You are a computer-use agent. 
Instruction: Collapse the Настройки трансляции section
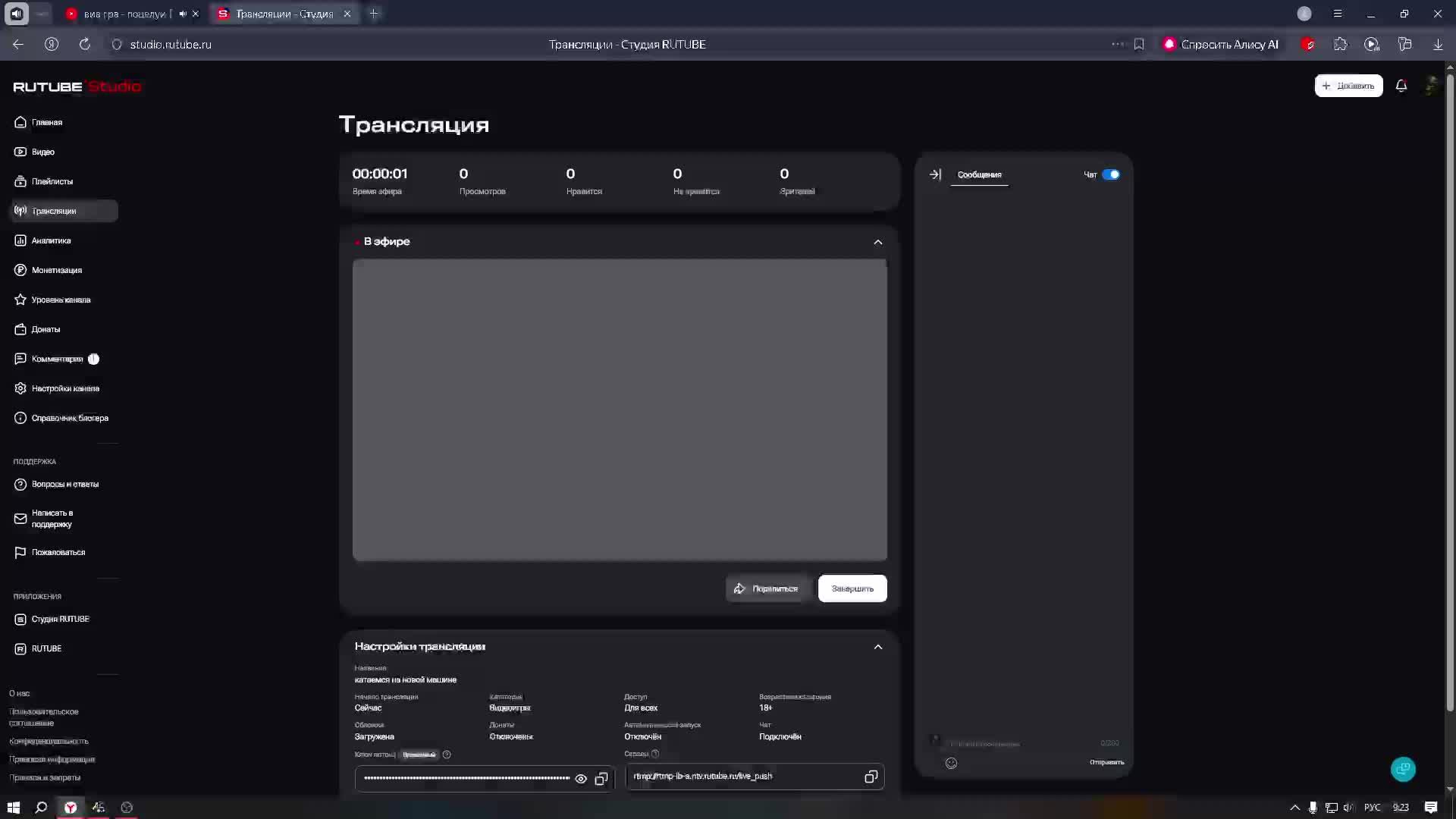[878, 647]
